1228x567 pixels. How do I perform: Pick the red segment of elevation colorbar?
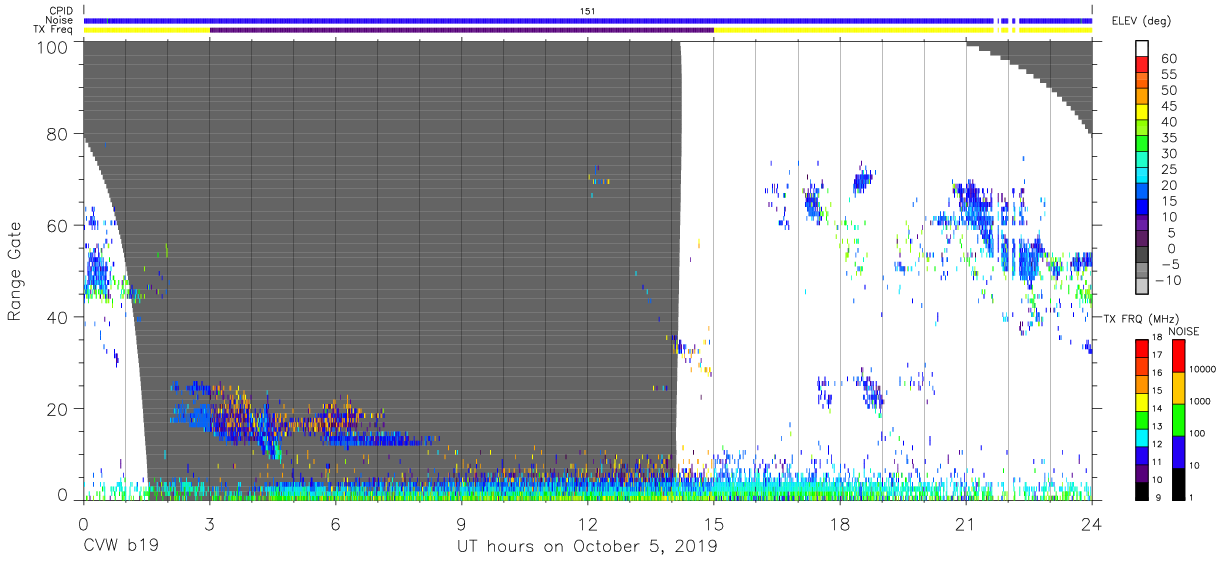click(1144, 65)
